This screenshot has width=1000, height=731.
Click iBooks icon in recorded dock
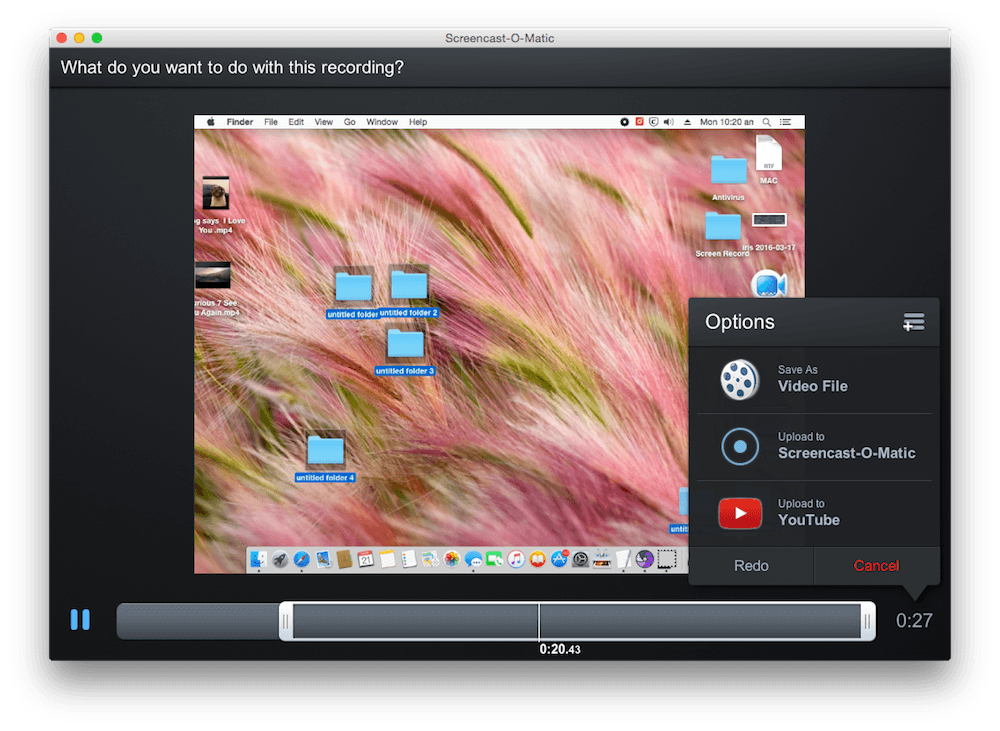(538, 559)
